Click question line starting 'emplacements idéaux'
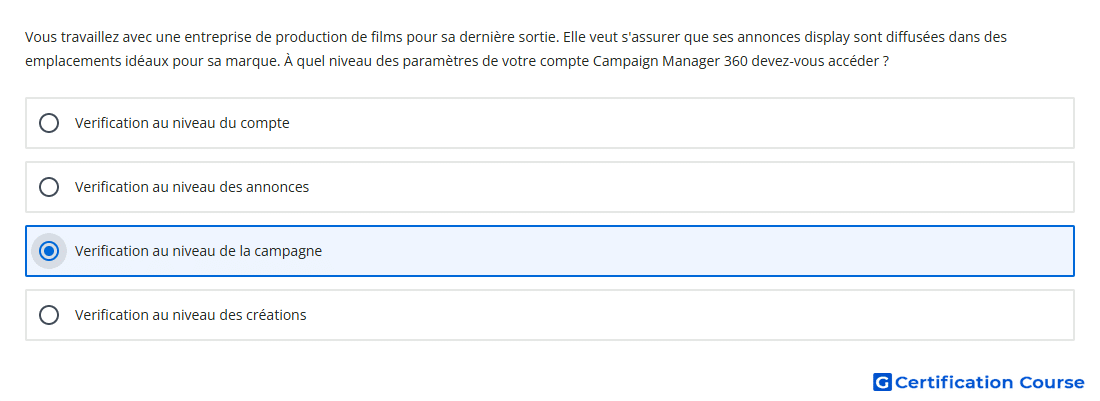This screenshot has height=401, width=1100. pos(457,61)
